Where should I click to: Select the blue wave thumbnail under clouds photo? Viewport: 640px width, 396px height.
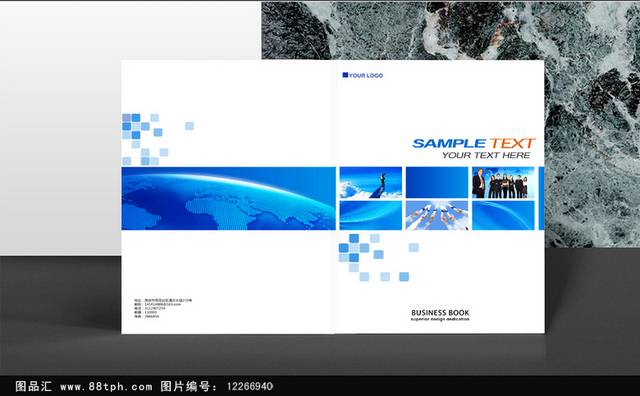click(371, 215)
